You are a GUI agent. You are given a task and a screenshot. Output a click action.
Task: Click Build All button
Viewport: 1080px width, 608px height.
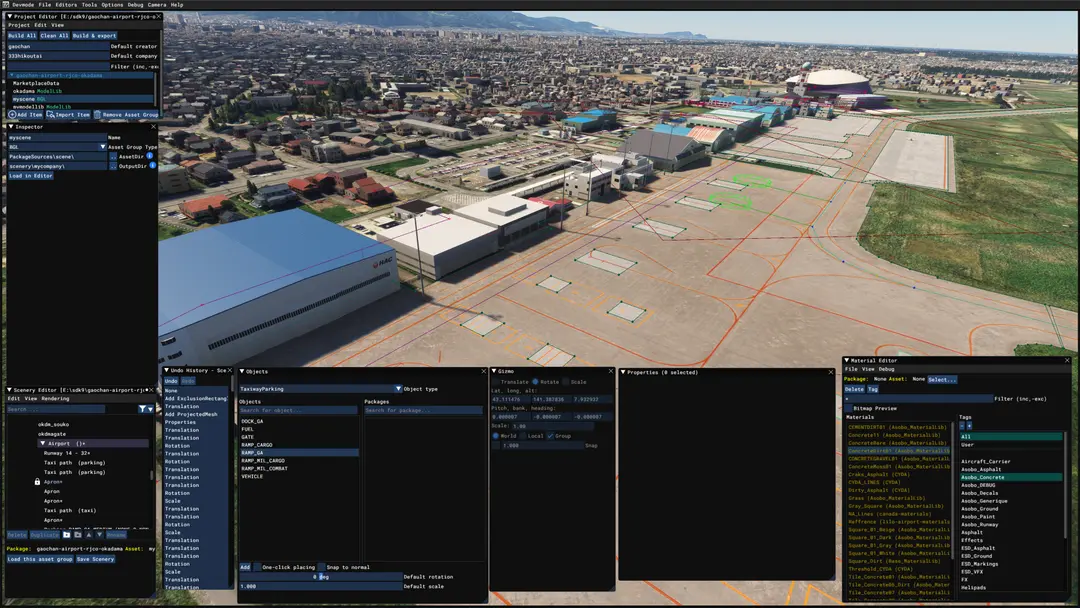pyautogui.click(x=22, y=36)
